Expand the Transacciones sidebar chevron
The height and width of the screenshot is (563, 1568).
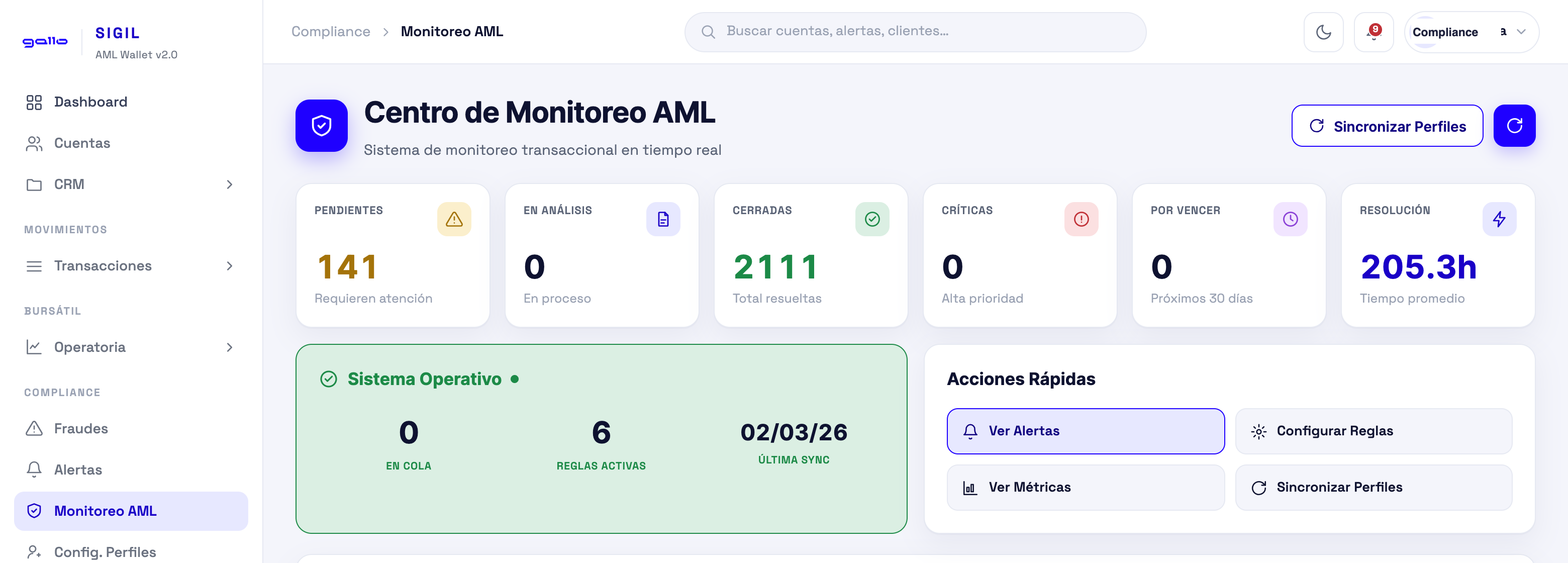[x=230, y=266]
